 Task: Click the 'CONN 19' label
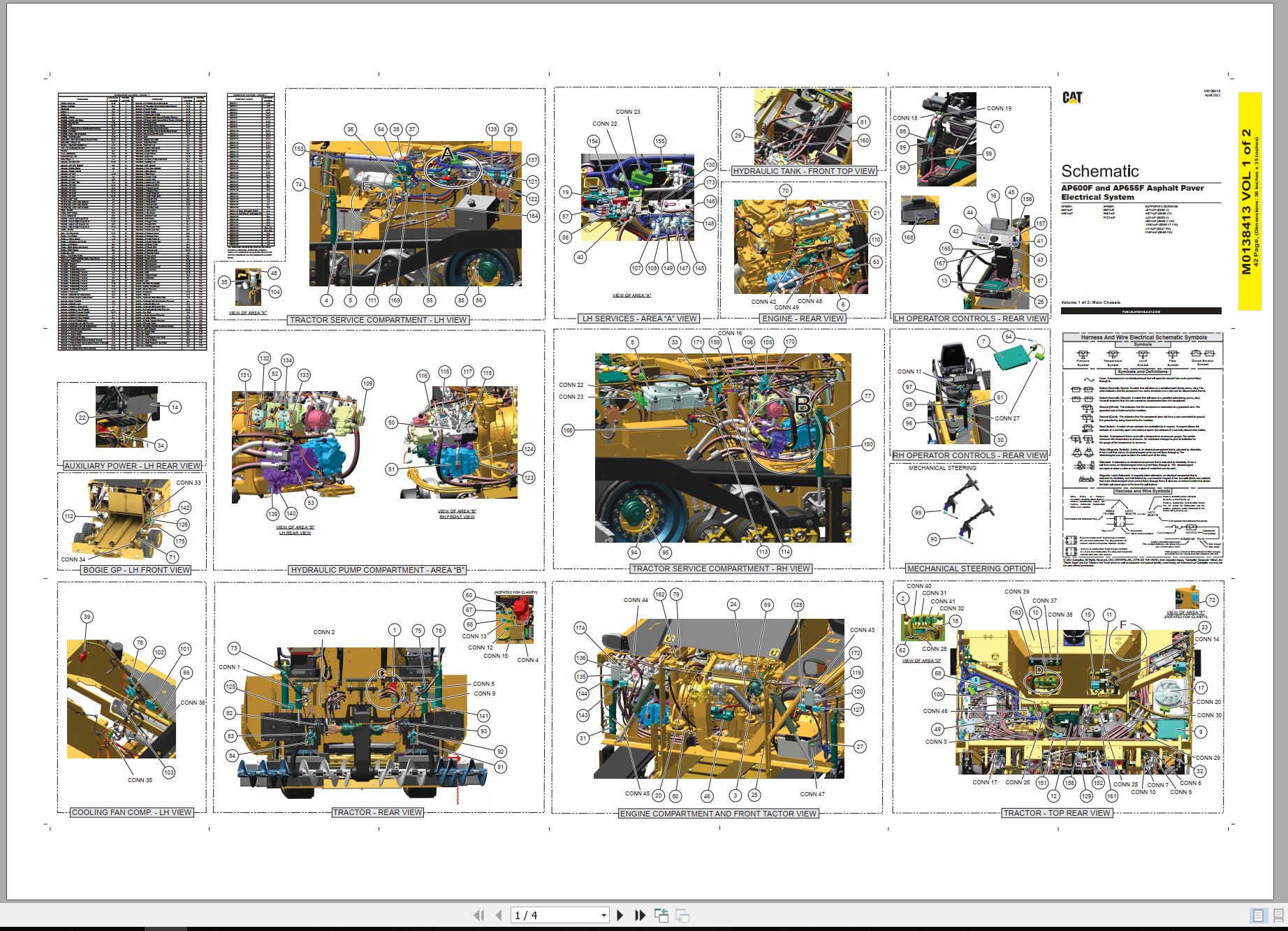click(x=999, y=108)
